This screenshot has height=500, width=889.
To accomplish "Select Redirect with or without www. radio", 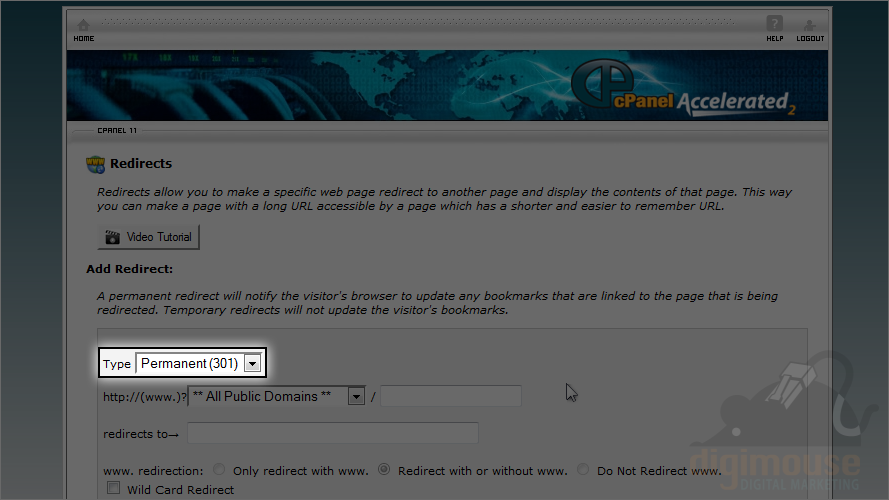I will 384,469.
